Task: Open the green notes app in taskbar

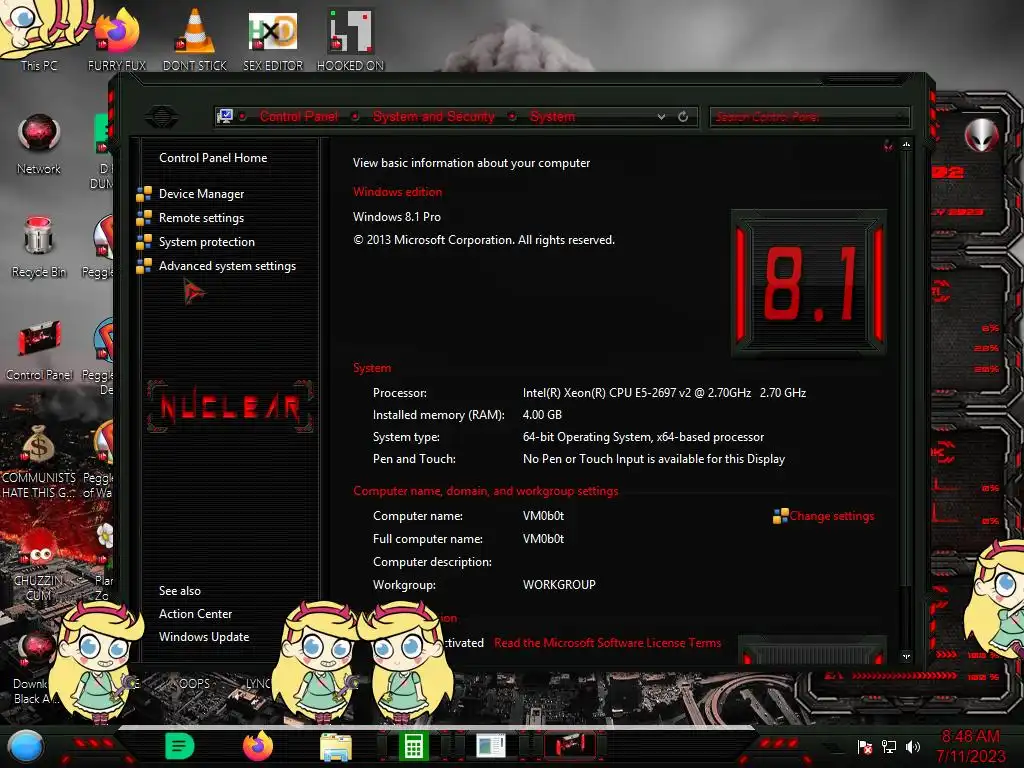Action: [x=180, y=746]
